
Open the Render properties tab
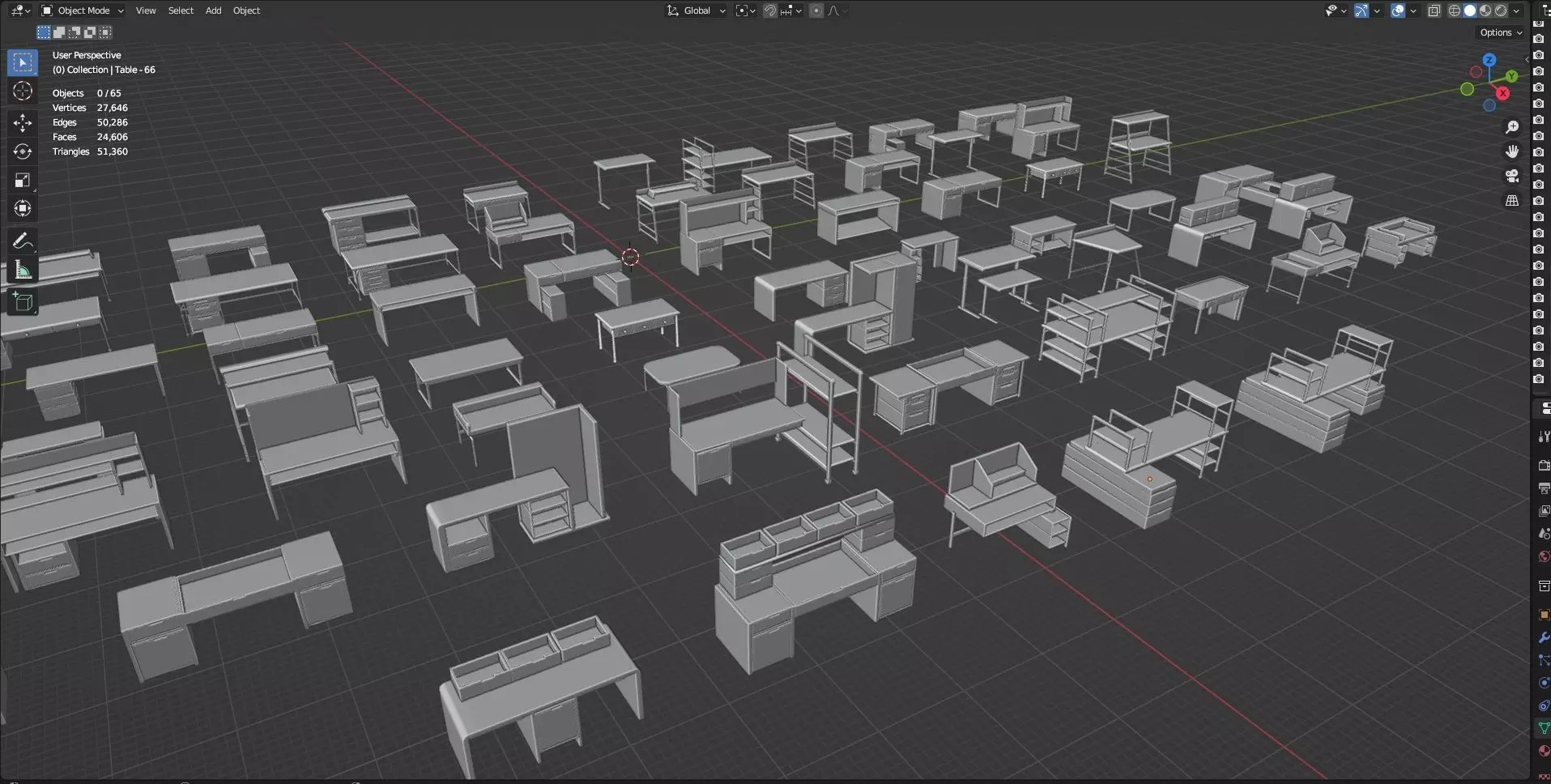(x=1544, y=465)
